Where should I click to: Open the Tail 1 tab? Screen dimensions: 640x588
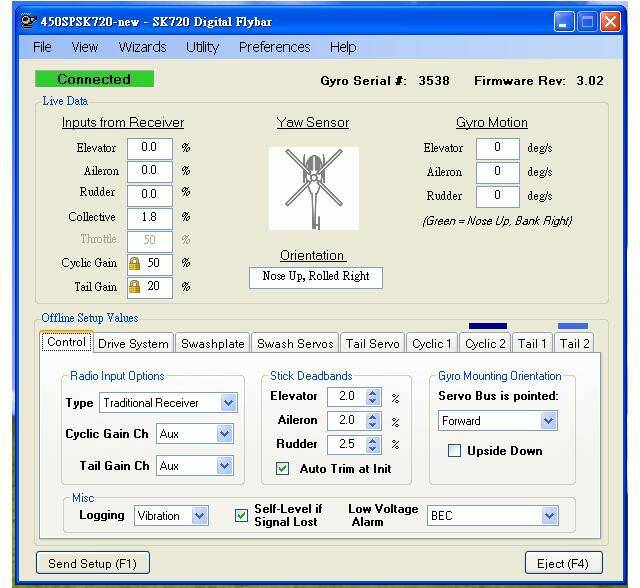[532, 344]
